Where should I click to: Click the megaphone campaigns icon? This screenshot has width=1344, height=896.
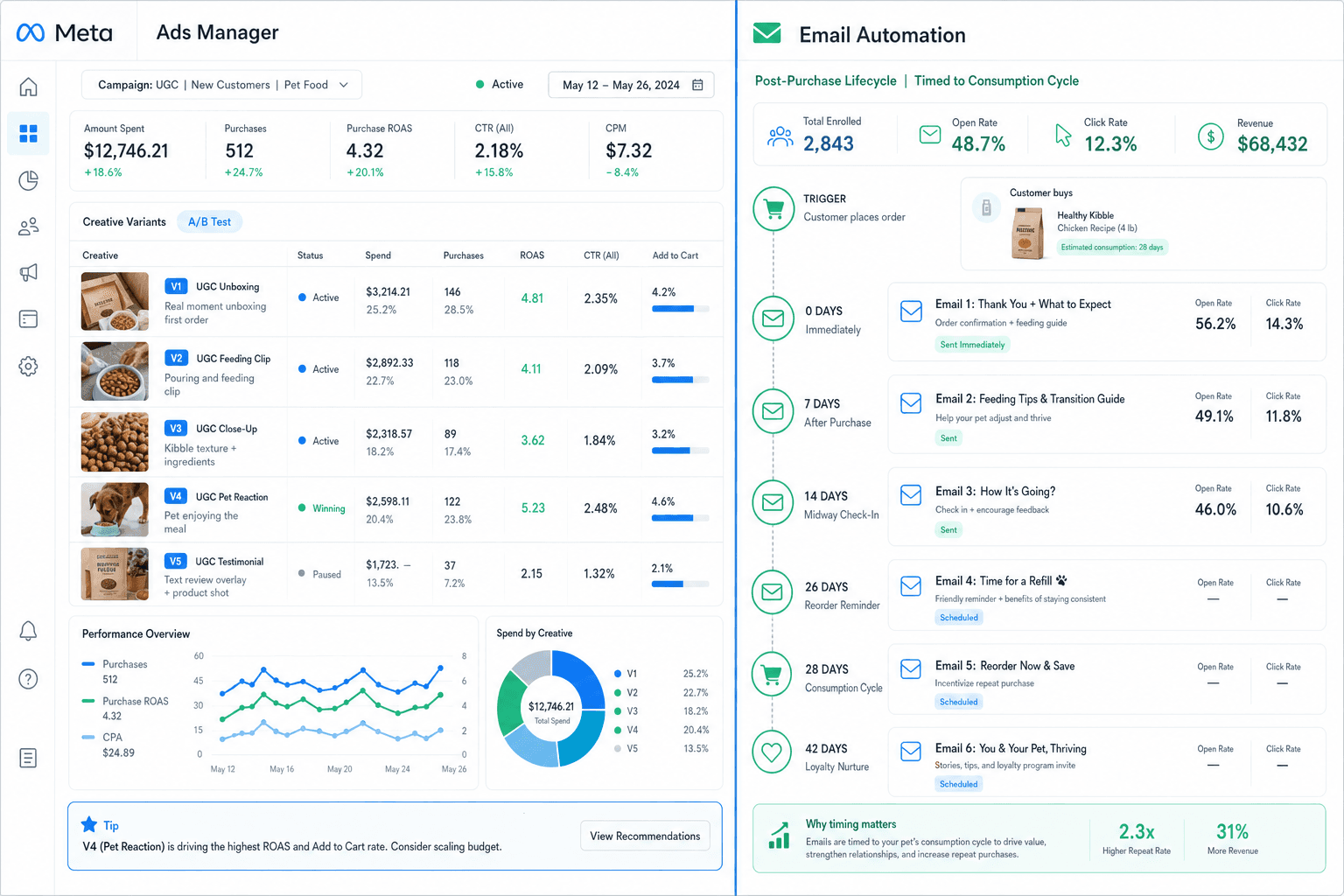click(28, 273)
